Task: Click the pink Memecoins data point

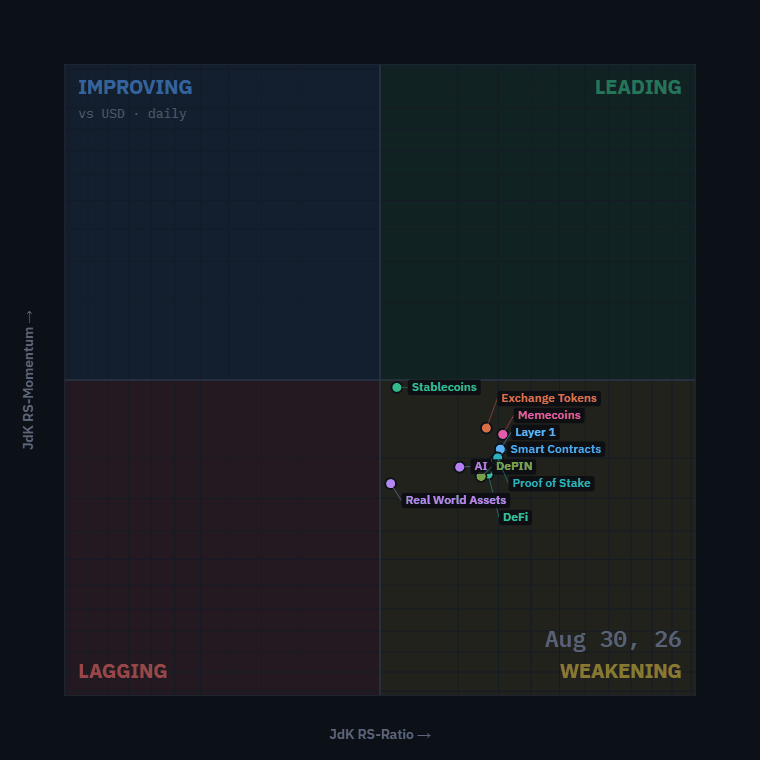Action: tap(503, 434)
